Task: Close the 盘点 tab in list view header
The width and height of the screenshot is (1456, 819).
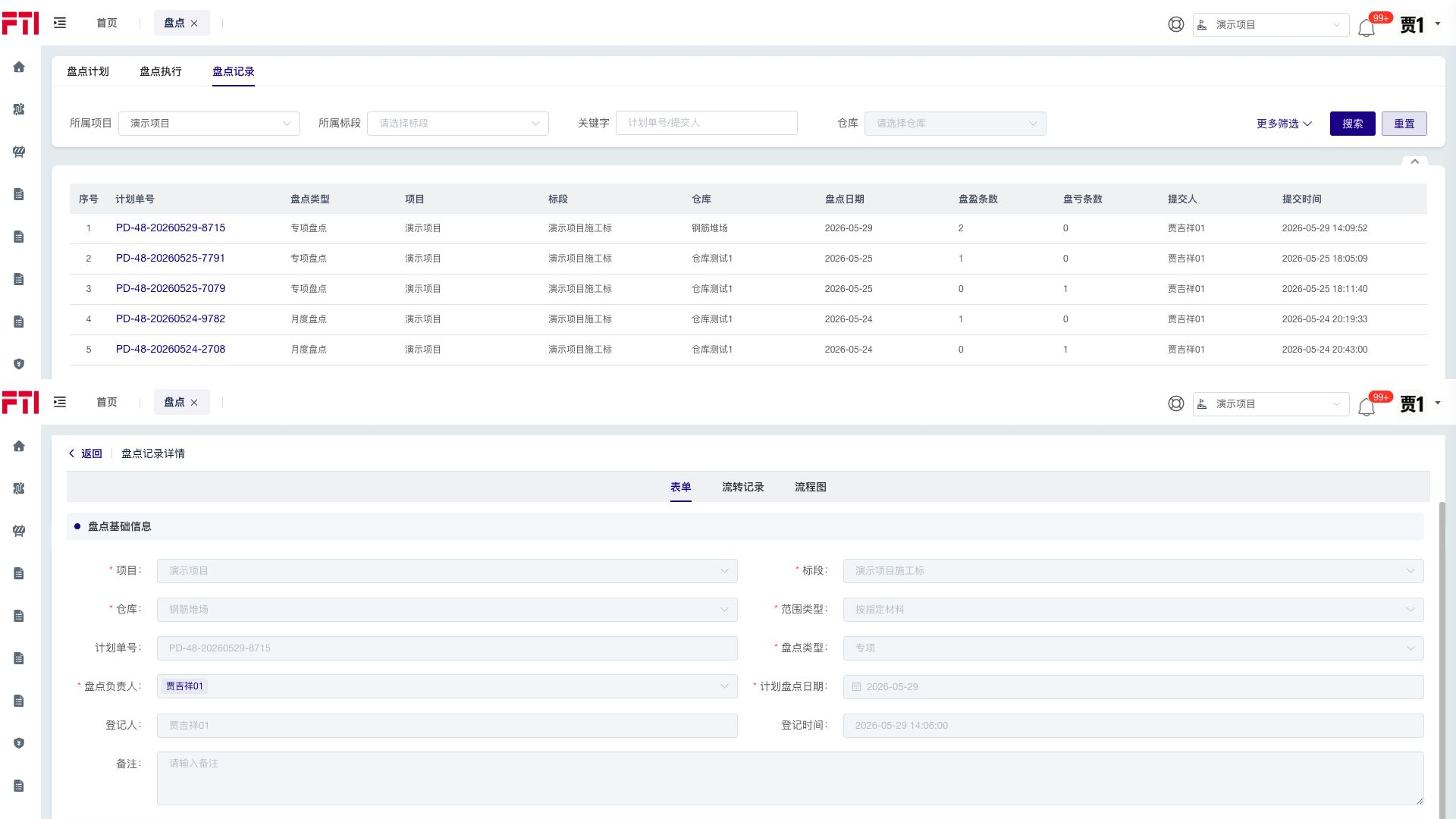Action: pos(194,24)
